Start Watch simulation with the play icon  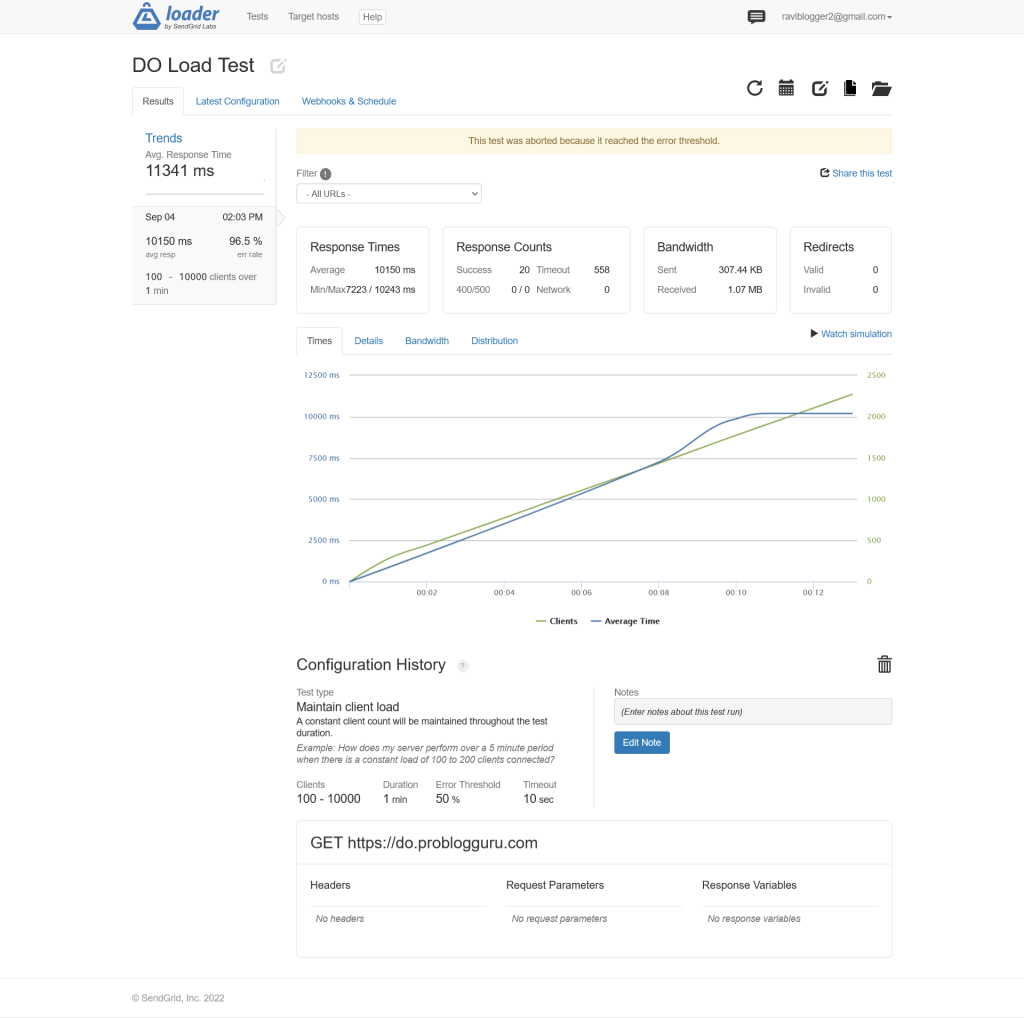[814, 333]
